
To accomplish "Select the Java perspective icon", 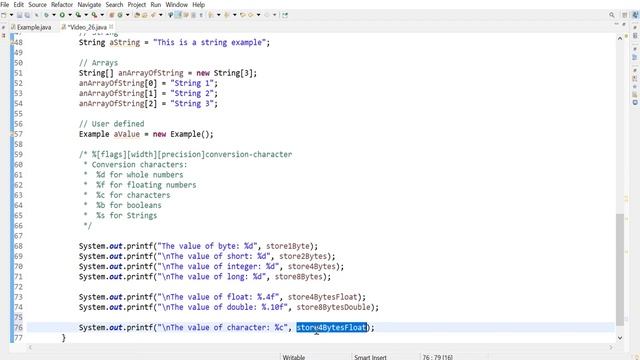I will pyautogui.click(x=635, y=15).
